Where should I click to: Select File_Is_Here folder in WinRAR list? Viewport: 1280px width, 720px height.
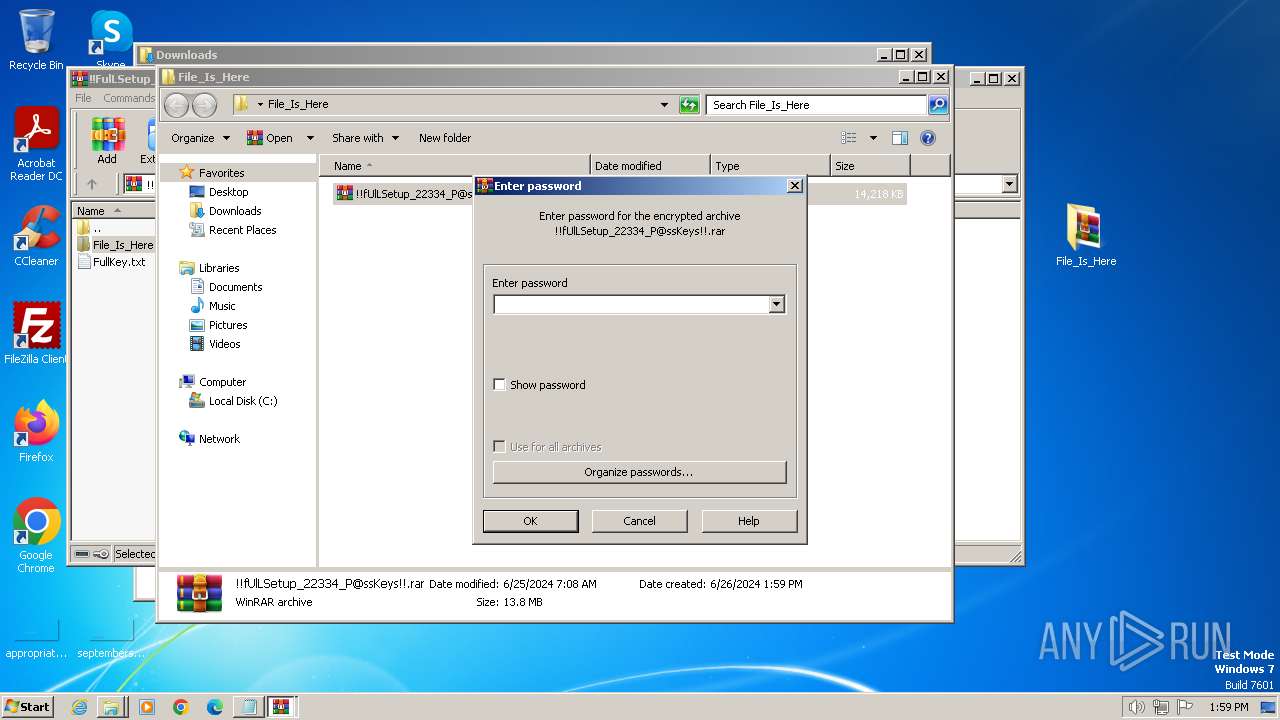pos(115,245)
